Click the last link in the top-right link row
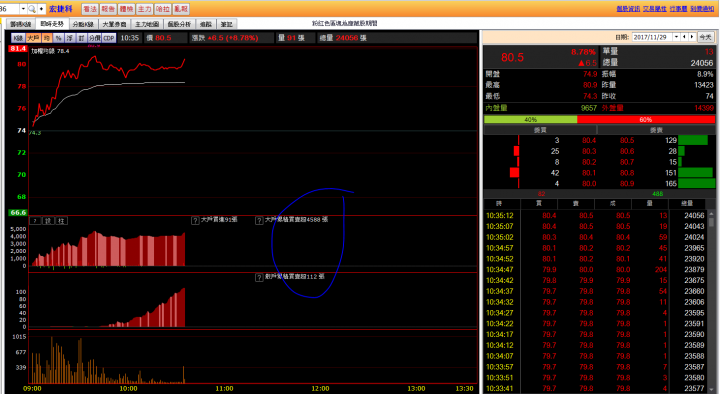The width and height of the screenshot is (720, 394). [x=702, y=9]
